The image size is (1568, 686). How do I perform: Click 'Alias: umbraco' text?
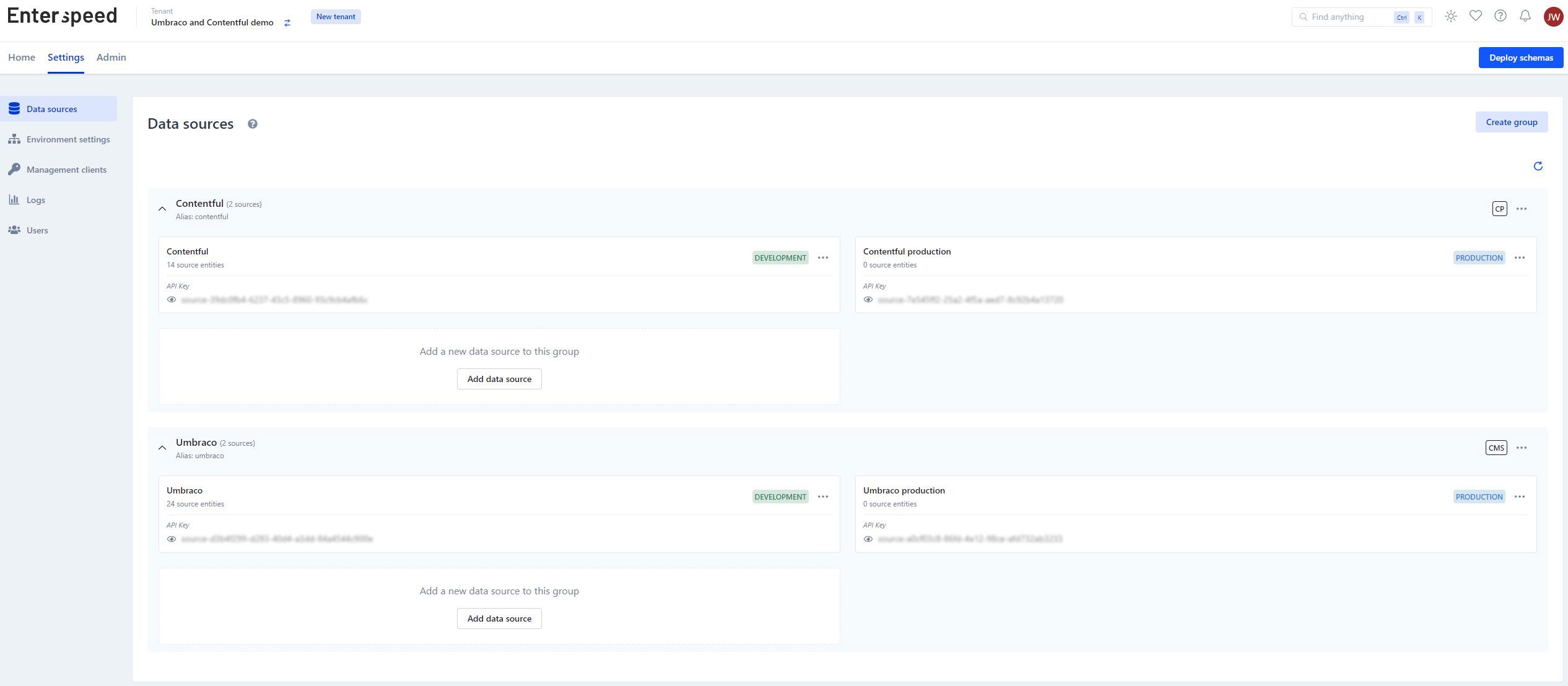(200, 456)
